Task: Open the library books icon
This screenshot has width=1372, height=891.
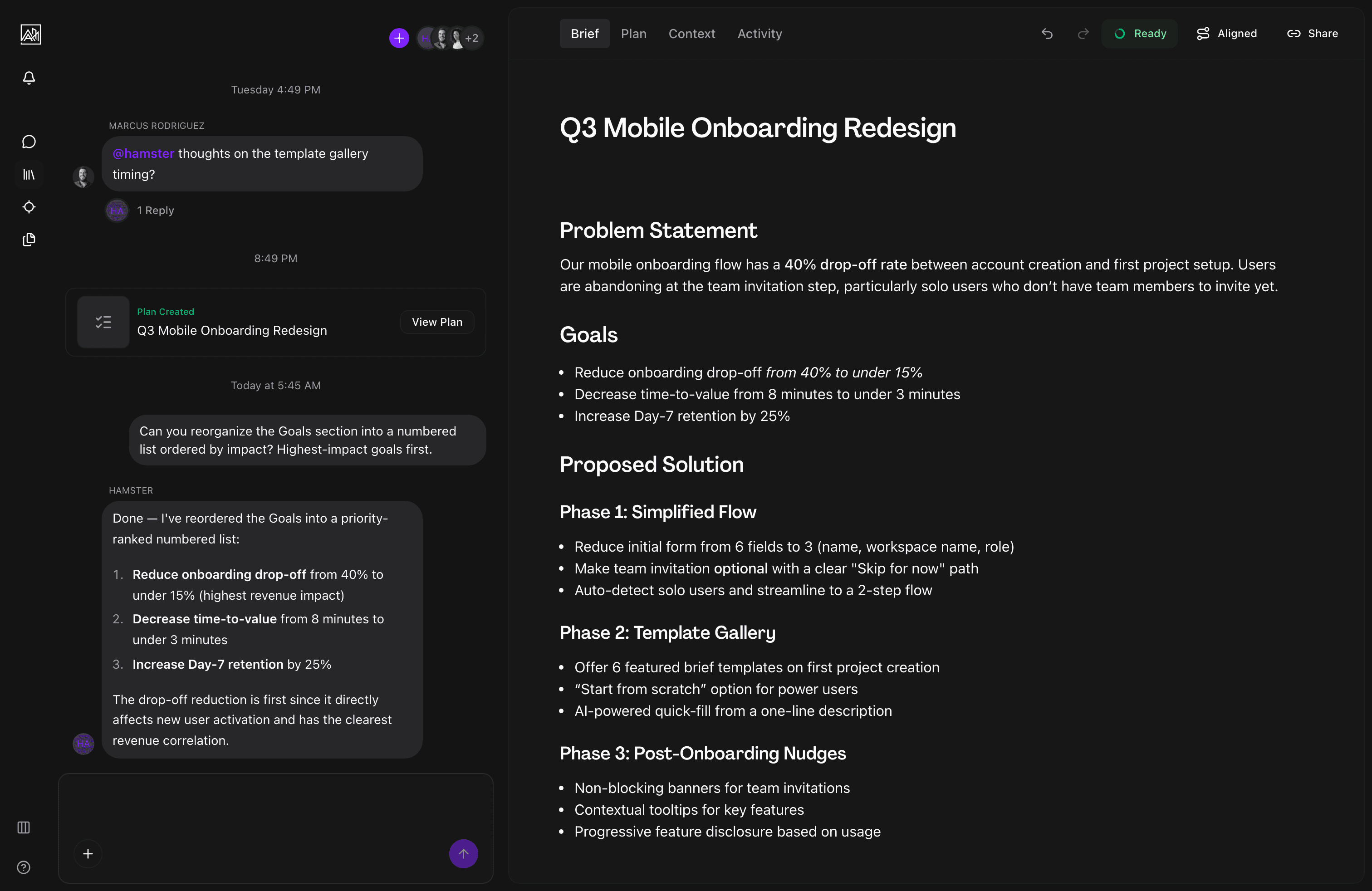Action: click(x=29, y=174)
